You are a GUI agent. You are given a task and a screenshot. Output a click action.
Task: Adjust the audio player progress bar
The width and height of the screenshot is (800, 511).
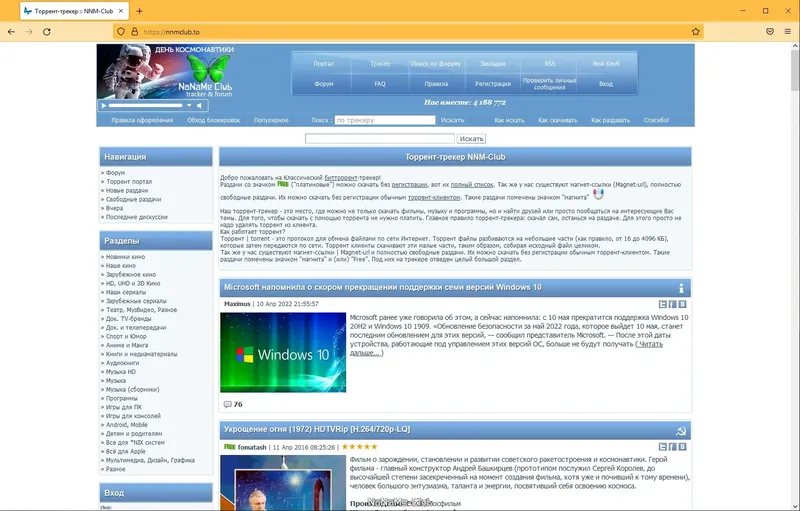[145, 106]
